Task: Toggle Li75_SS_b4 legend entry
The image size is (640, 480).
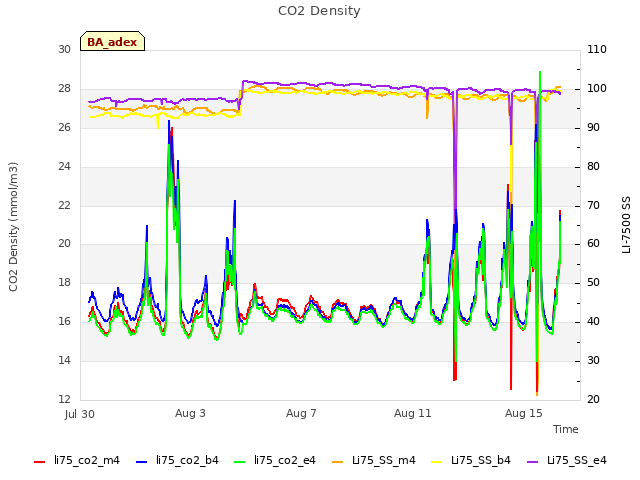Action: point(471,460)
